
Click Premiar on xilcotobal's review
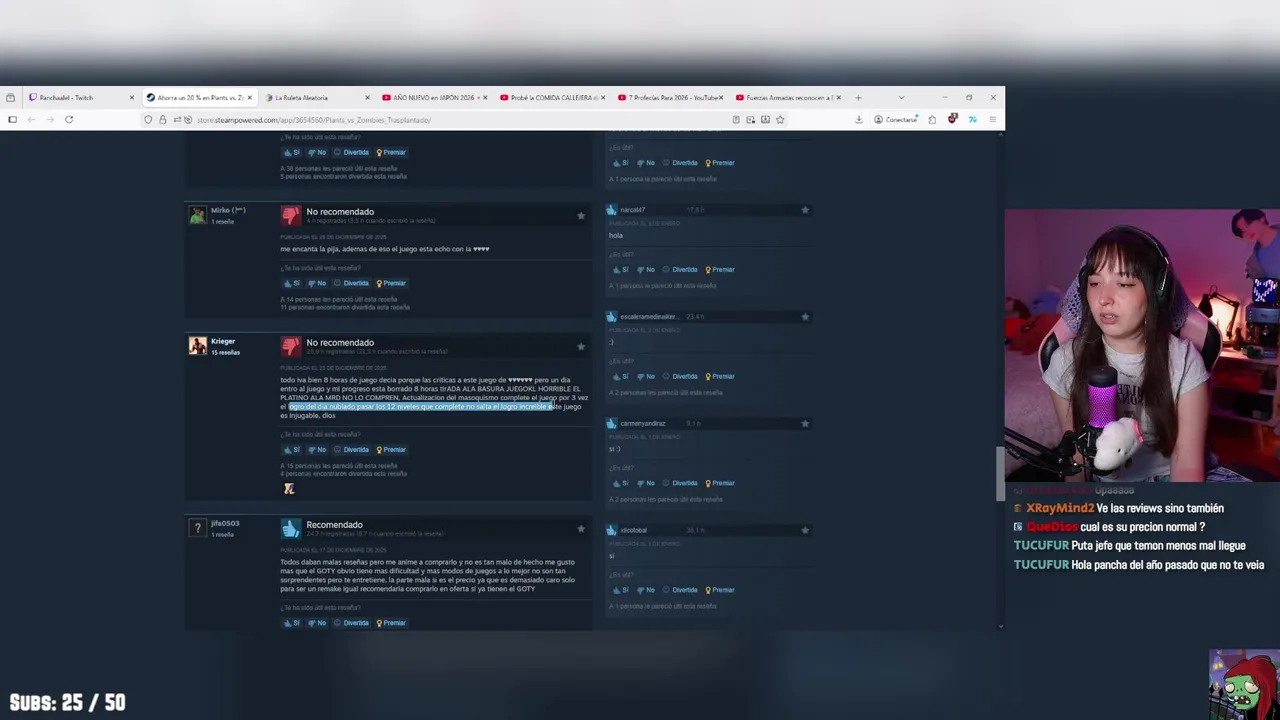(x=720, y=590)
